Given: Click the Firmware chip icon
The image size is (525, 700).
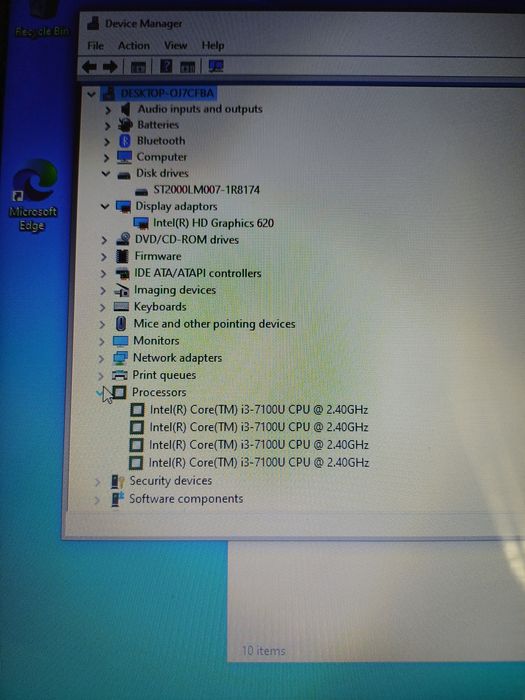Looking at the screenshot, I should point(122,256).
